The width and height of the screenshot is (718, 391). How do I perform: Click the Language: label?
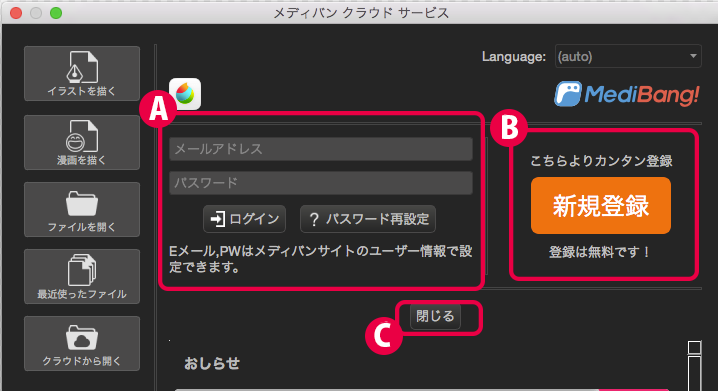(x=514, y=57)
